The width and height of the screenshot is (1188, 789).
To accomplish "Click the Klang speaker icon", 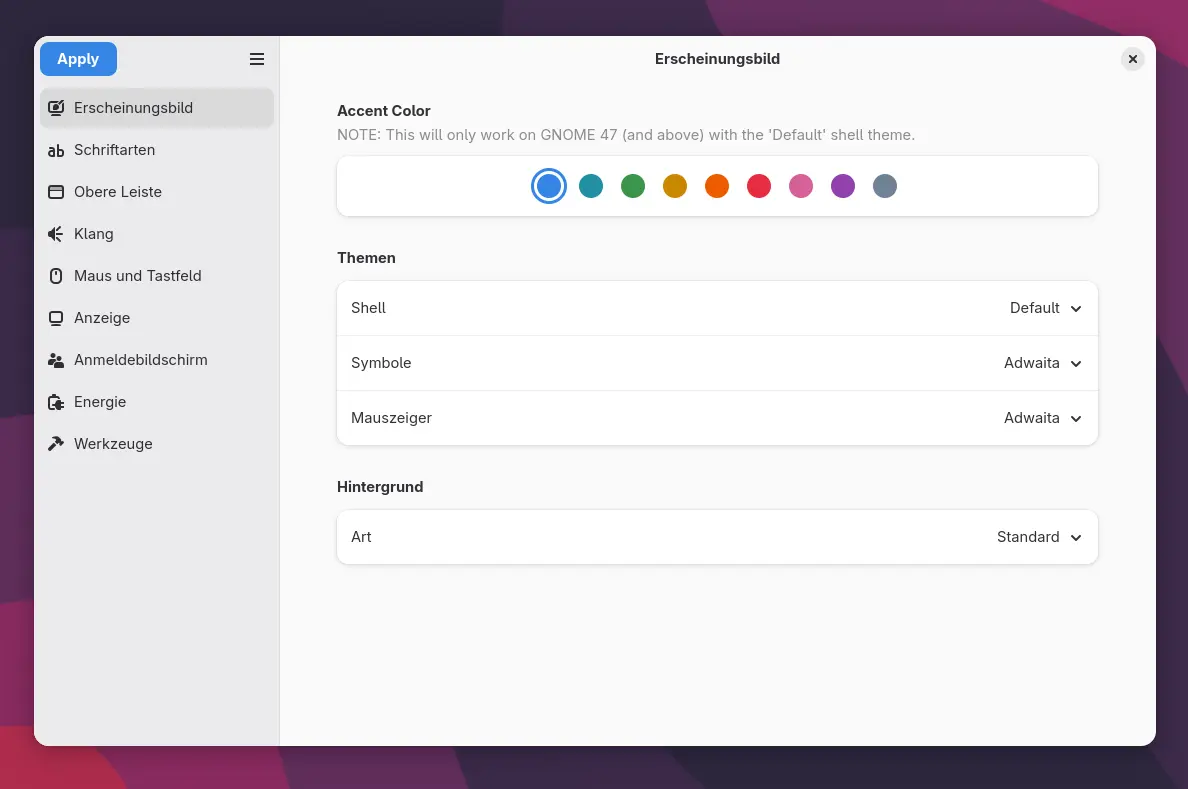I will 56,234.
